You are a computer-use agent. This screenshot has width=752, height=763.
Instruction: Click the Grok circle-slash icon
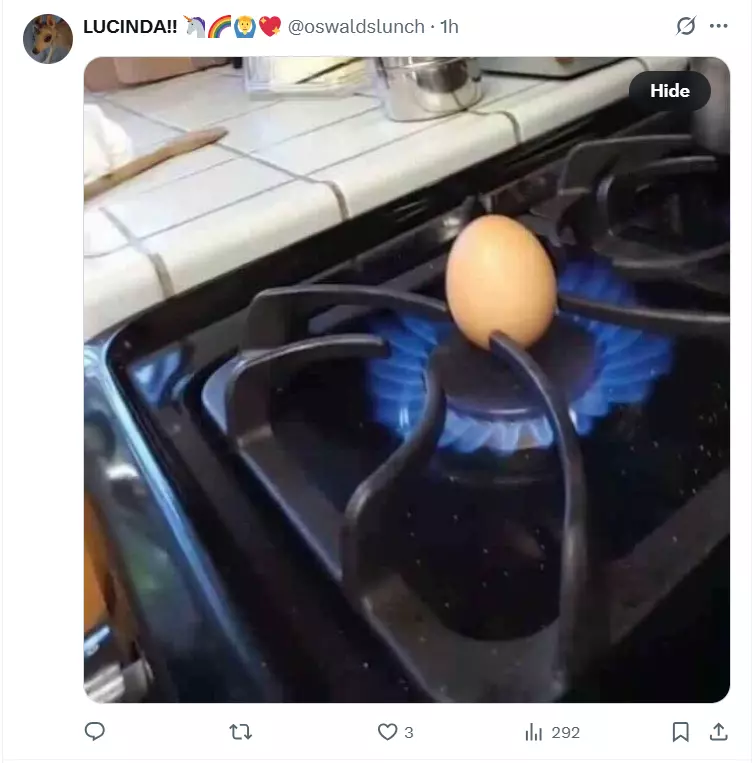(x=686, y=26)
